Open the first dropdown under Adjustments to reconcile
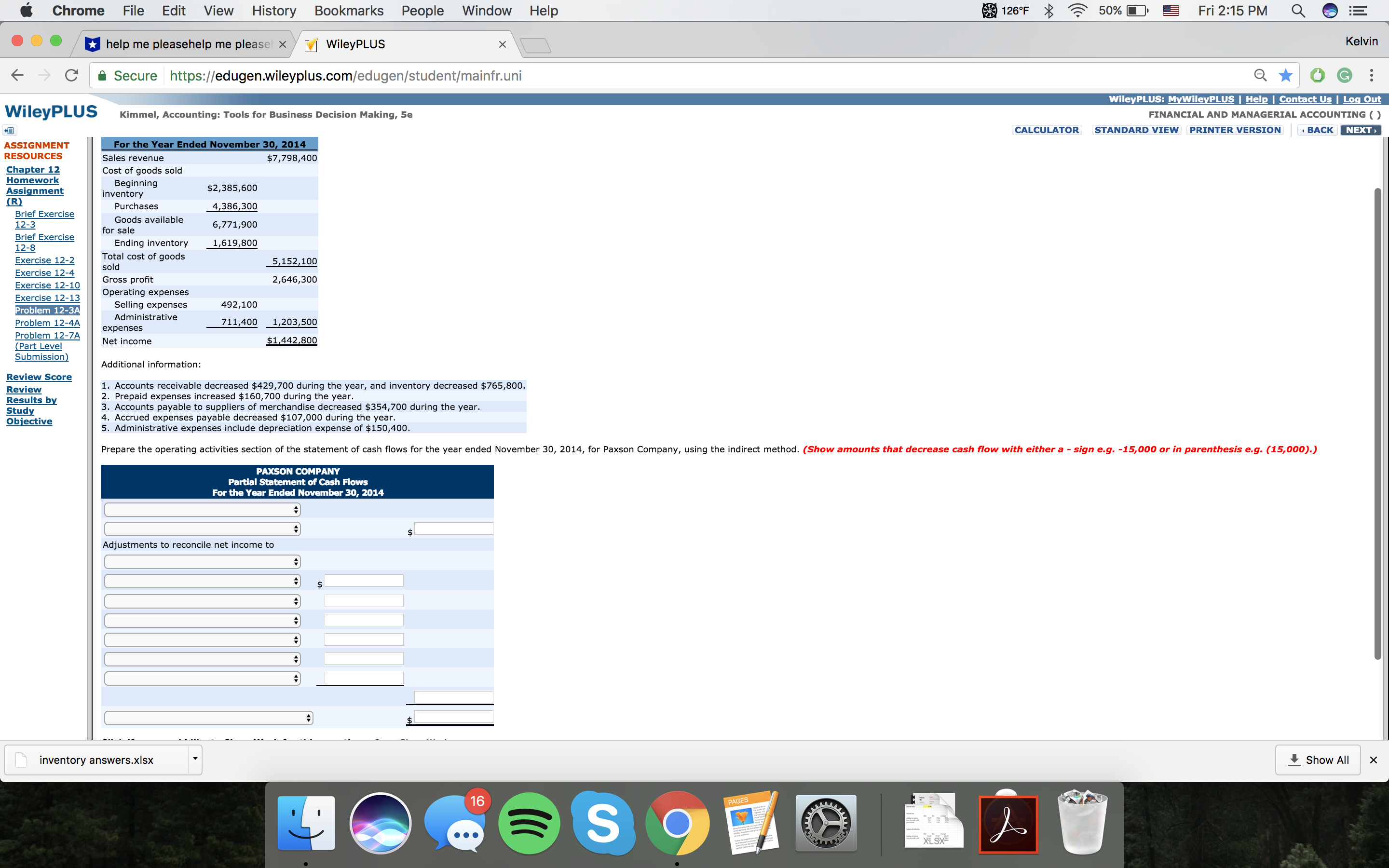Image resolution: width=1389 pixels, height=868 pixels. point(202,561)
